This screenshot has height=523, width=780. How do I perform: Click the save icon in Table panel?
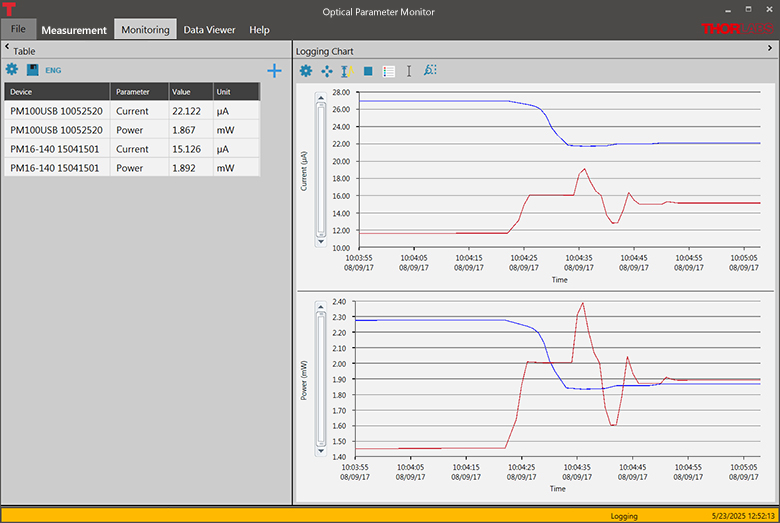point(32,70)
